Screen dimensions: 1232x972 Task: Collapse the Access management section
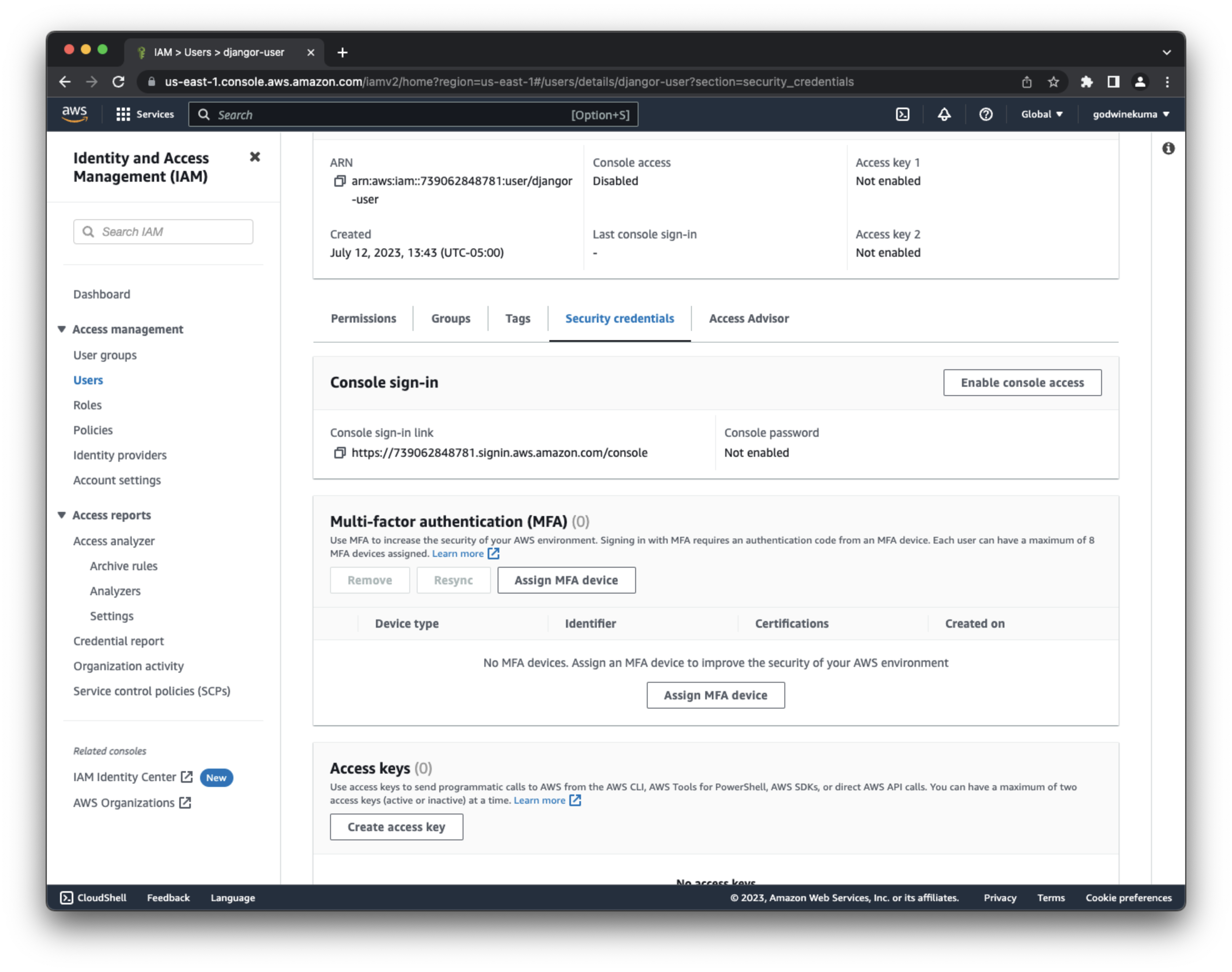61,330
